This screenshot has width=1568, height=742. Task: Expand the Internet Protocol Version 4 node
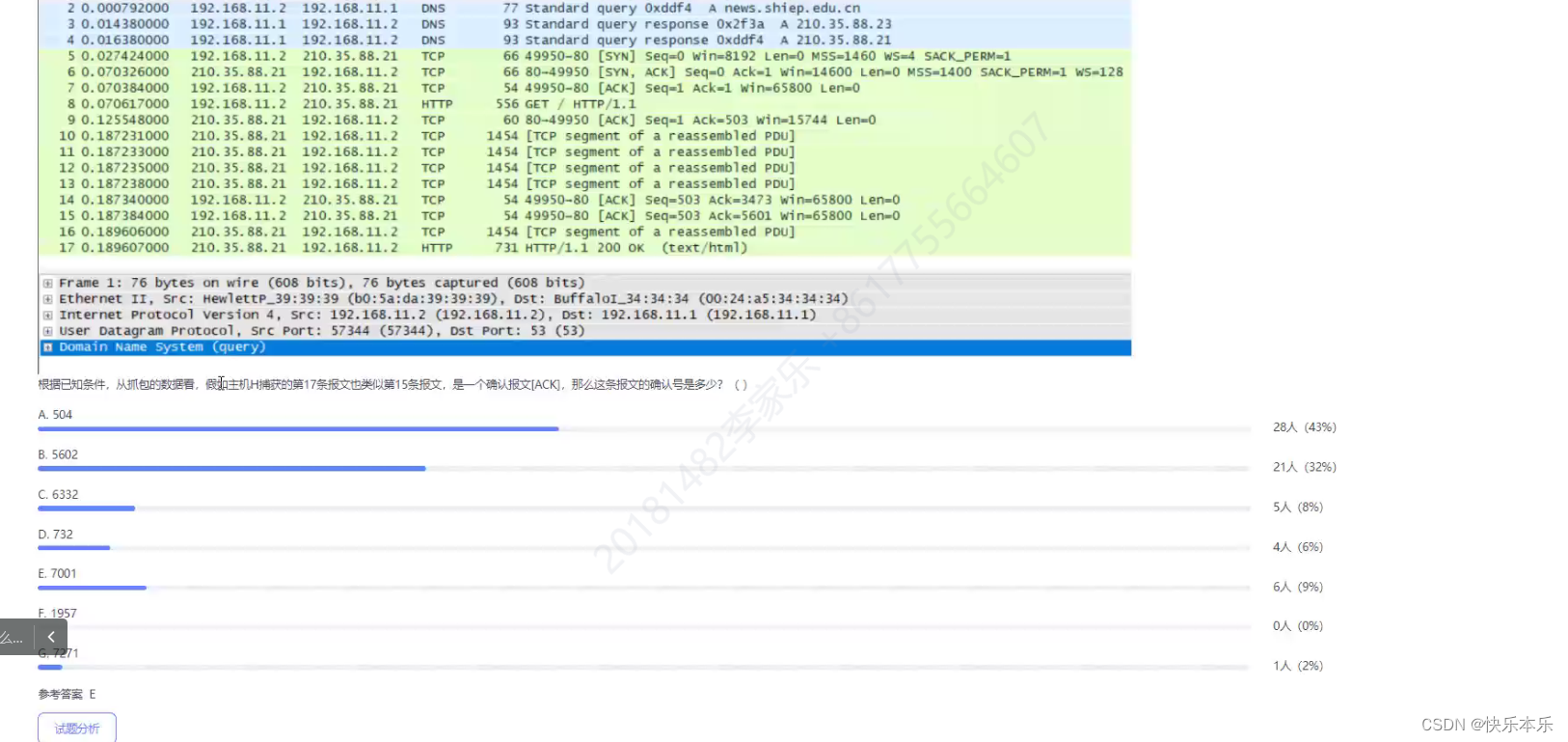[x=47, y=316]
